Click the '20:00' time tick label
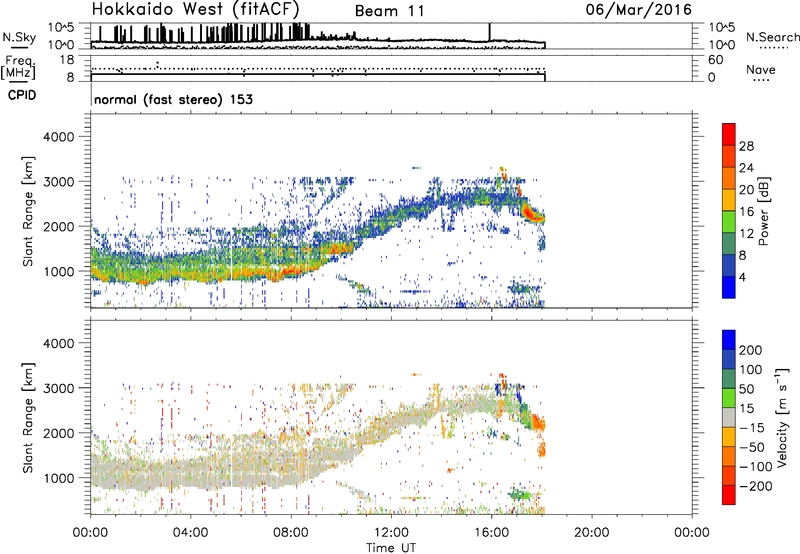800x554 pixels. (x=591, y=533)
